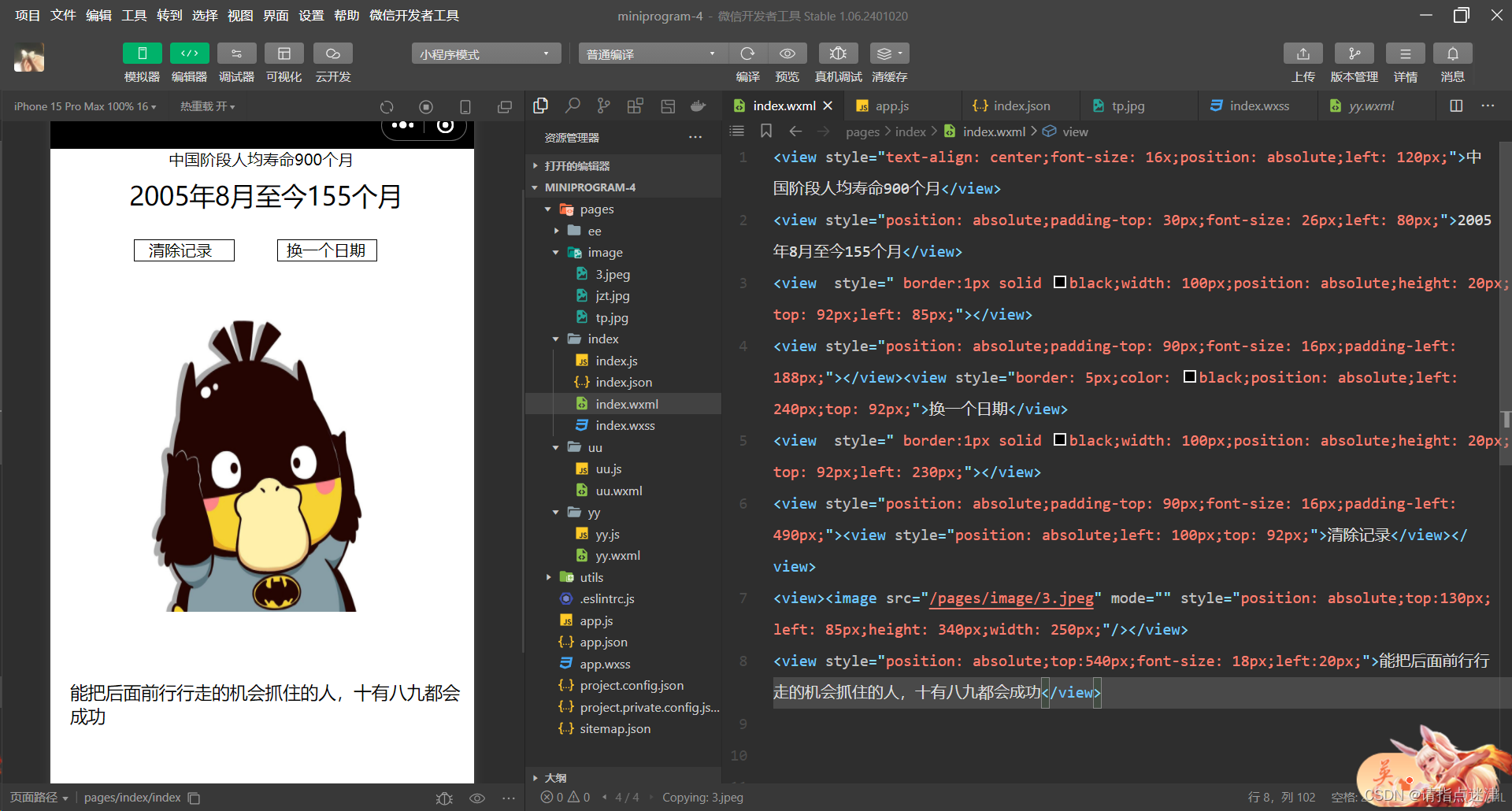Open editor more actions (...) menu
This screenshot has width=1512, height=811.
(1488, 106)
